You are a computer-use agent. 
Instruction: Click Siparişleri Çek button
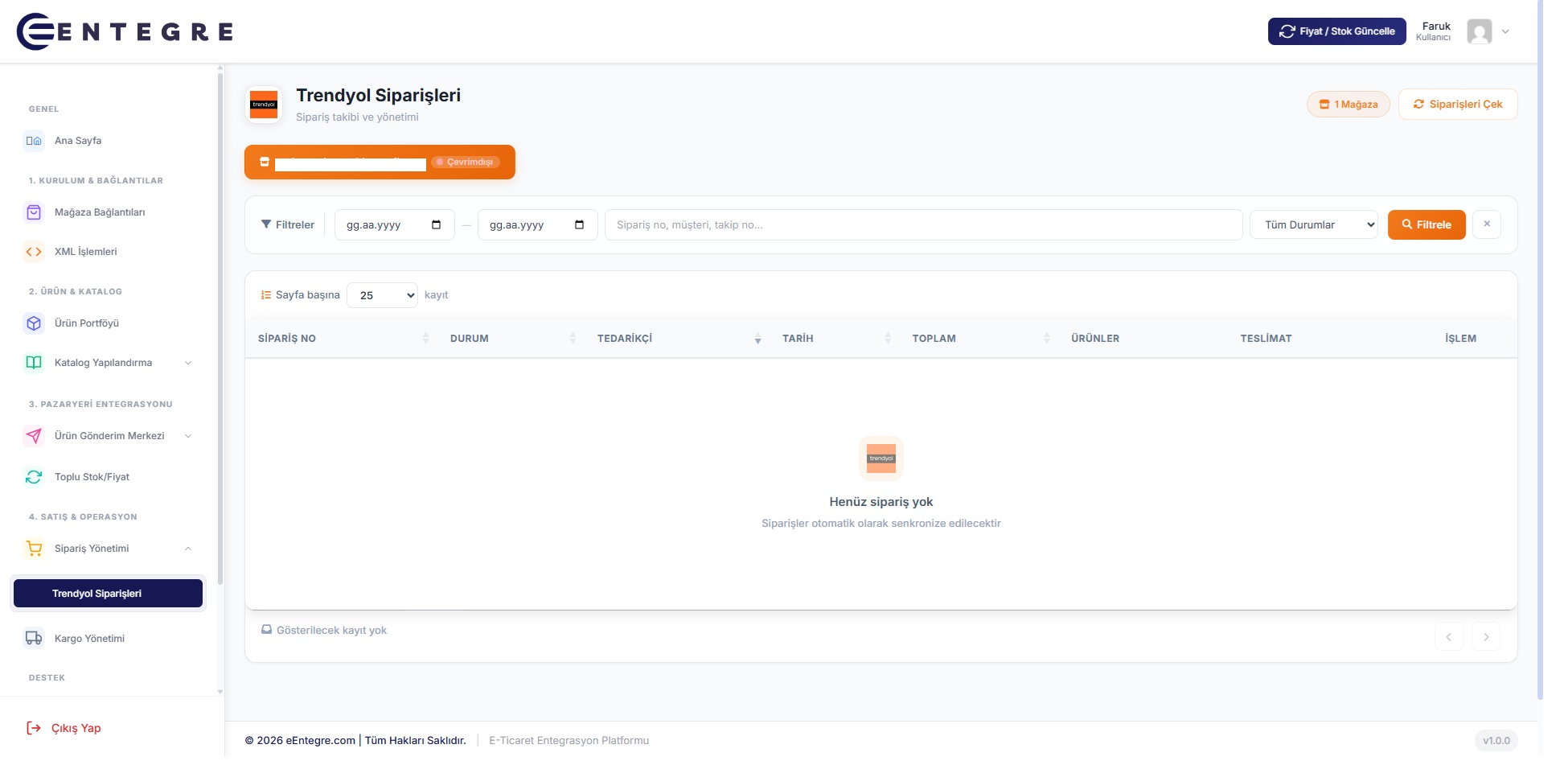1458,105
